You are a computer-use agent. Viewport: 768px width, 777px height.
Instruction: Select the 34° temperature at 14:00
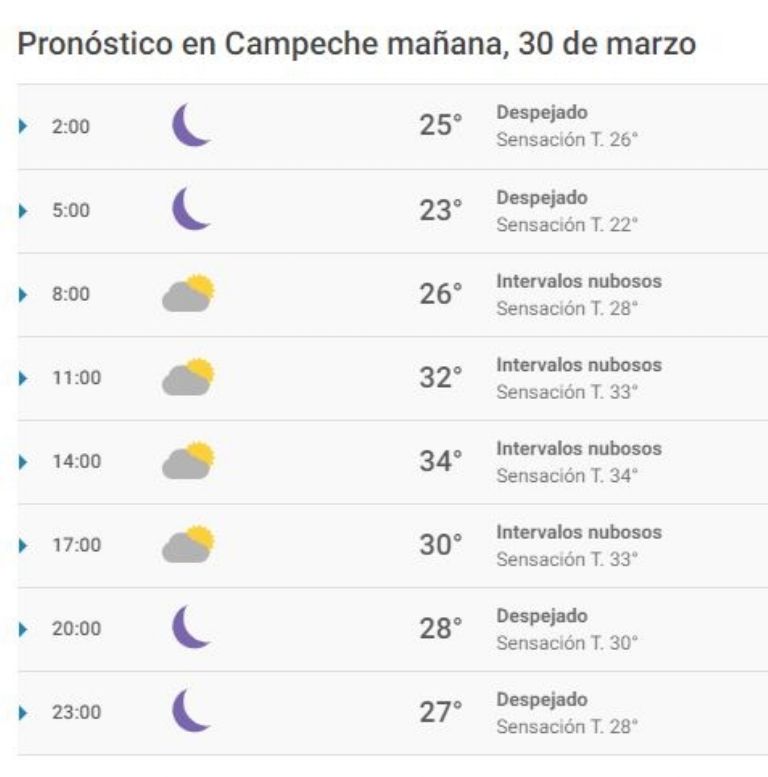[x=440, y=461]
